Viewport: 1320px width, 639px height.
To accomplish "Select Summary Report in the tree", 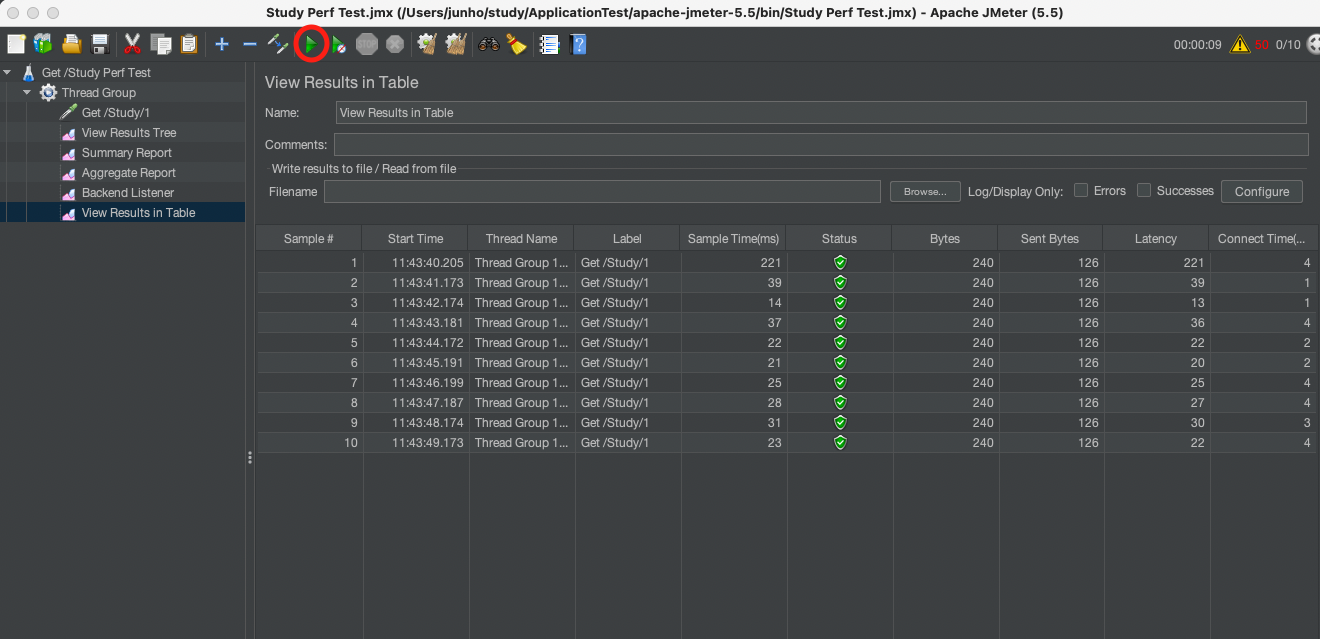I will click(x=126, y=153).
